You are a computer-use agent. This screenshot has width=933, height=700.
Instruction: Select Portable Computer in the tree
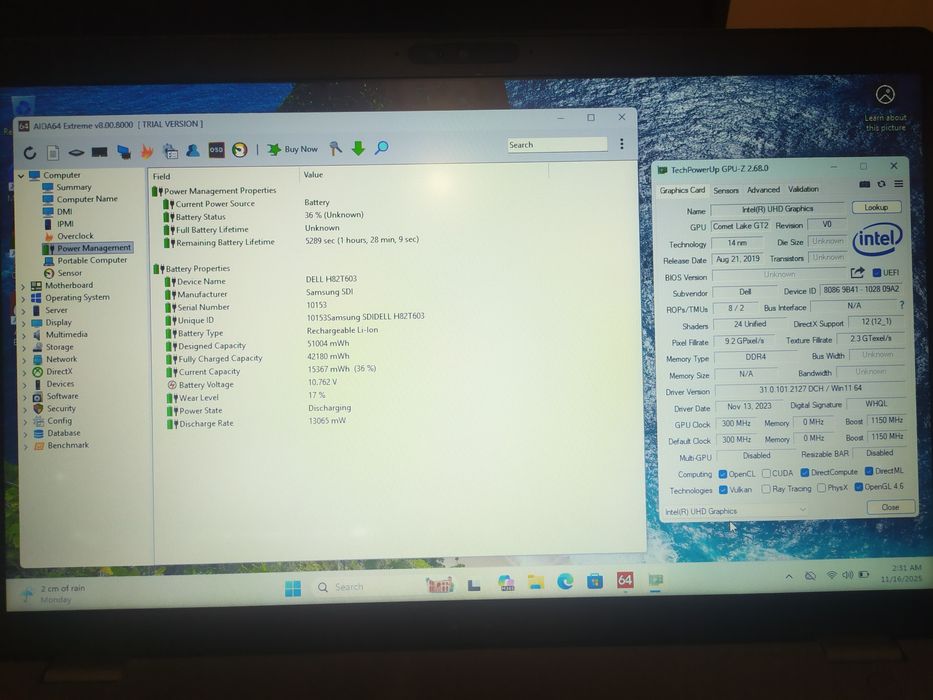click(92, 260)
